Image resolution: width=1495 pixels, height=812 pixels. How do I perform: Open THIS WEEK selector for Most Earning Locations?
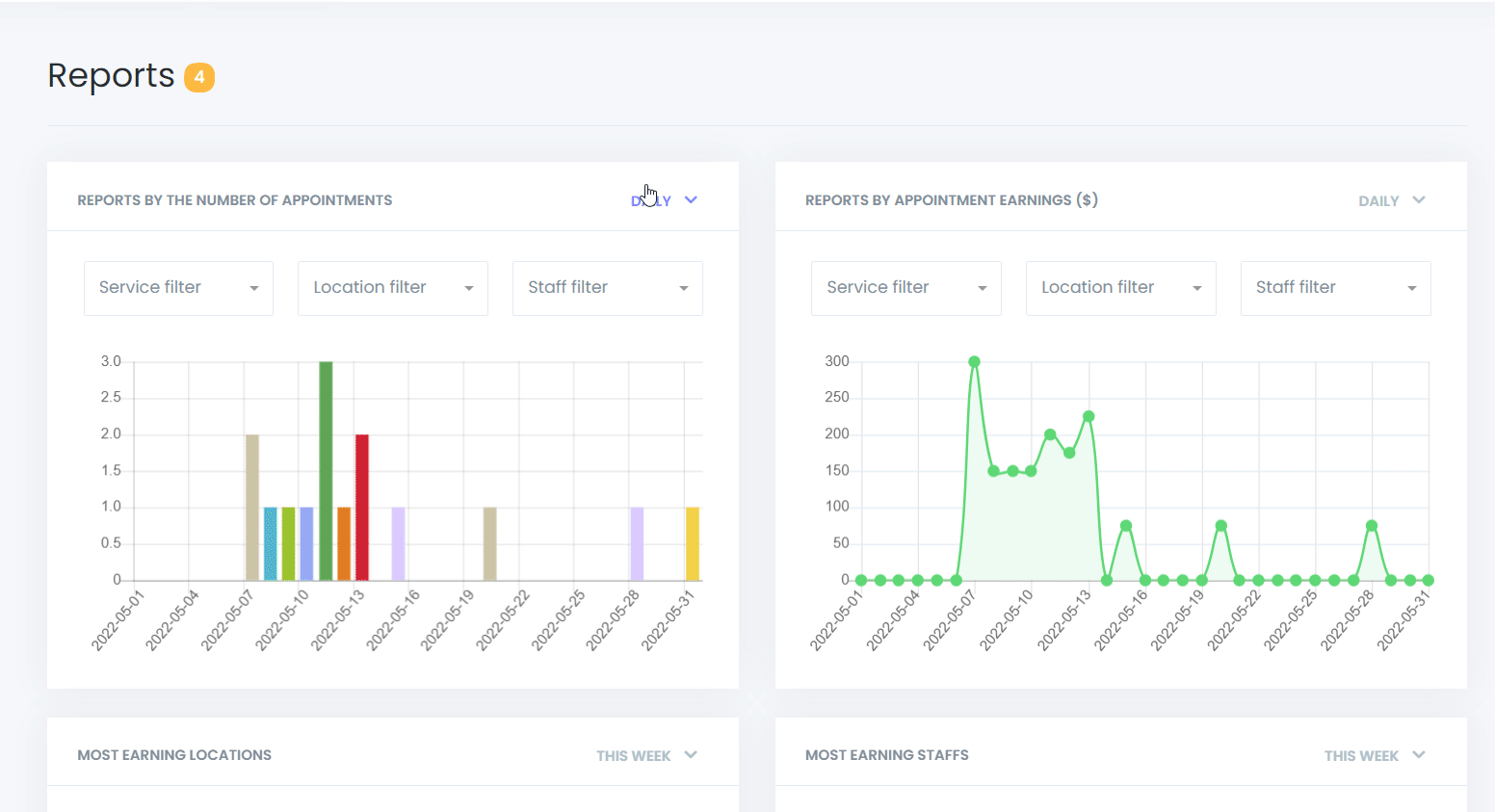click(x=631, y=755)
